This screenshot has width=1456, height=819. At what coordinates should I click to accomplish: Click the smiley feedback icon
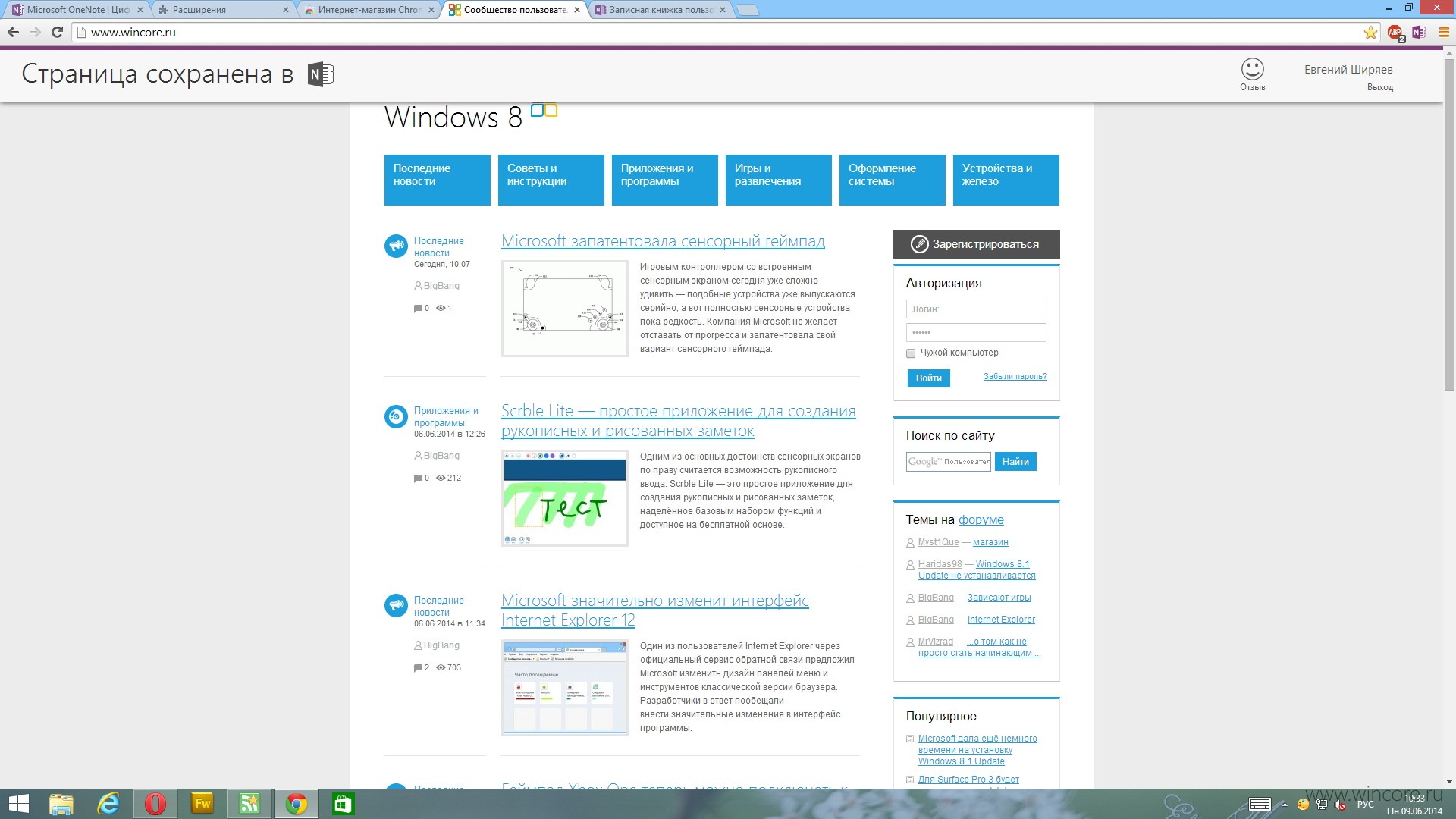coord(1252,69)
